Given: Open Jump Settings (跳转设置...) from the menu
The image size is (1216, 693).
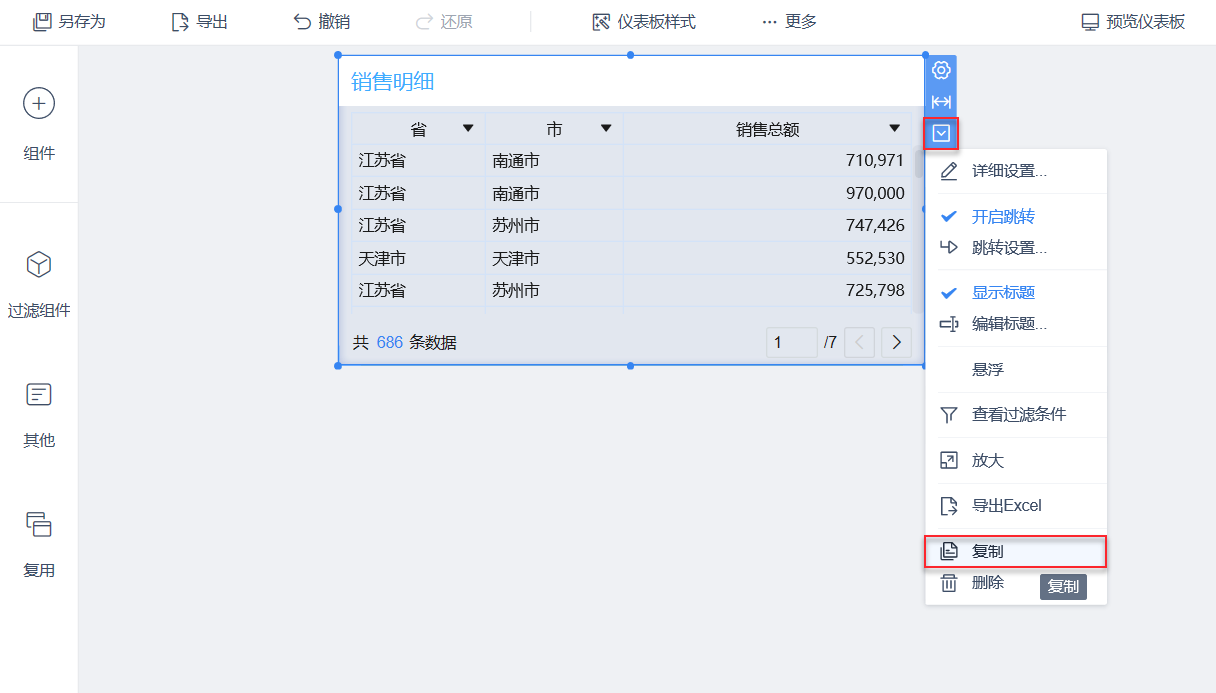Looking at the screenshot, I should [1016, 247].
